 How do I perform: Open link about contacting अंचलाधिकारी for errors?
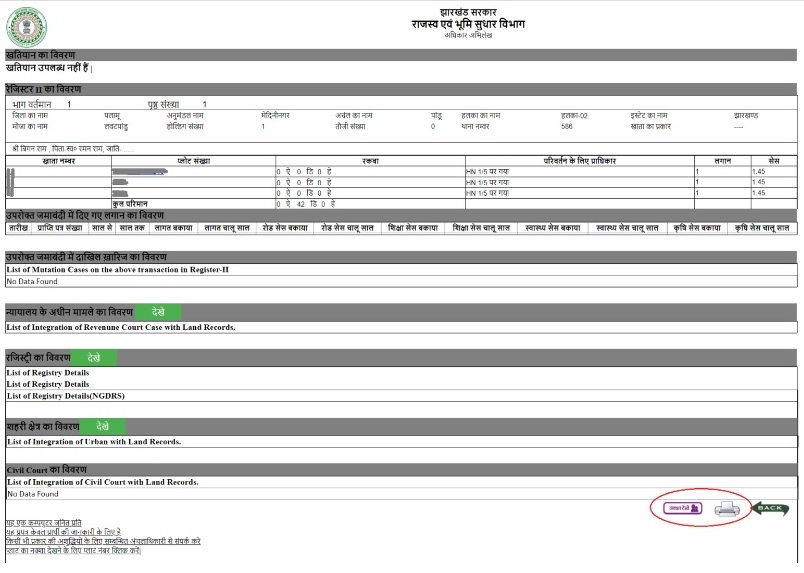tap(103, 541)
